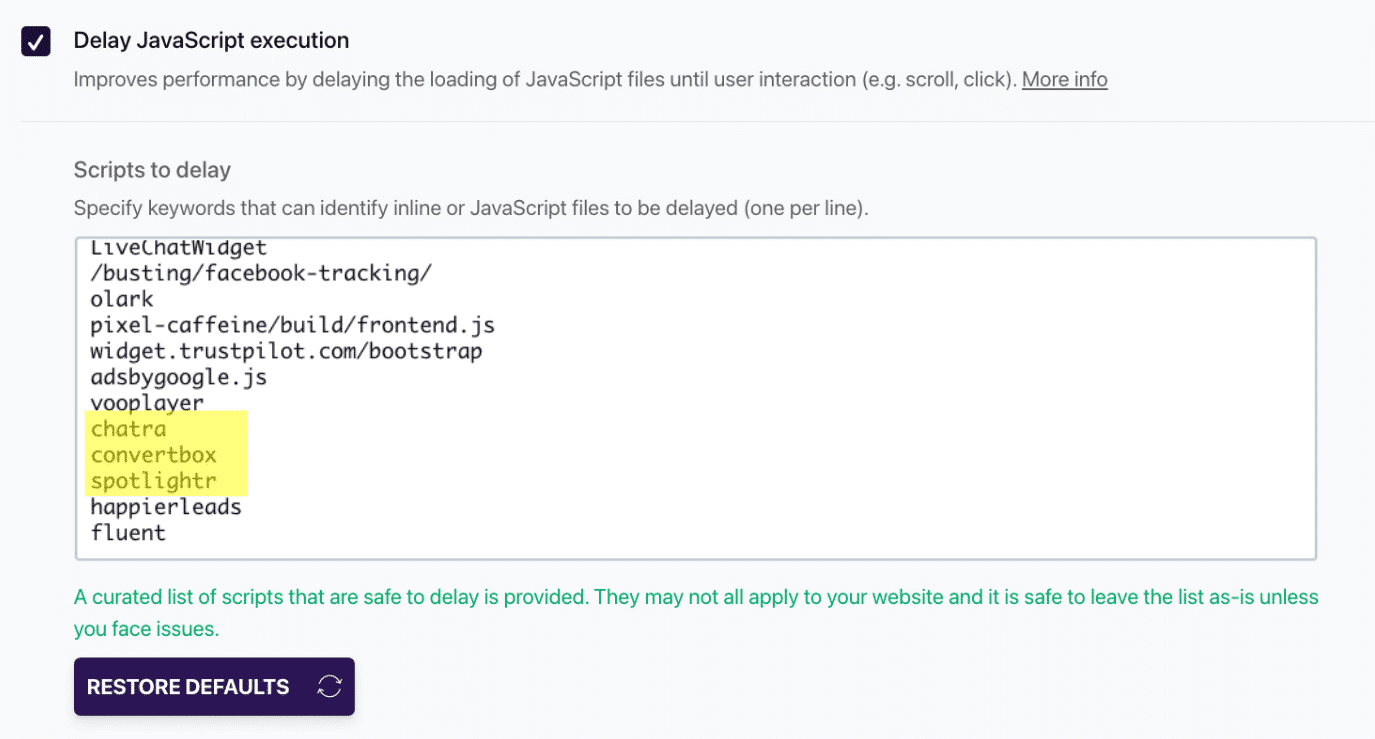Click the olark entry in the scripts list
The height and width of the screenshot is (739, 1375).
(x=121, y=298)
